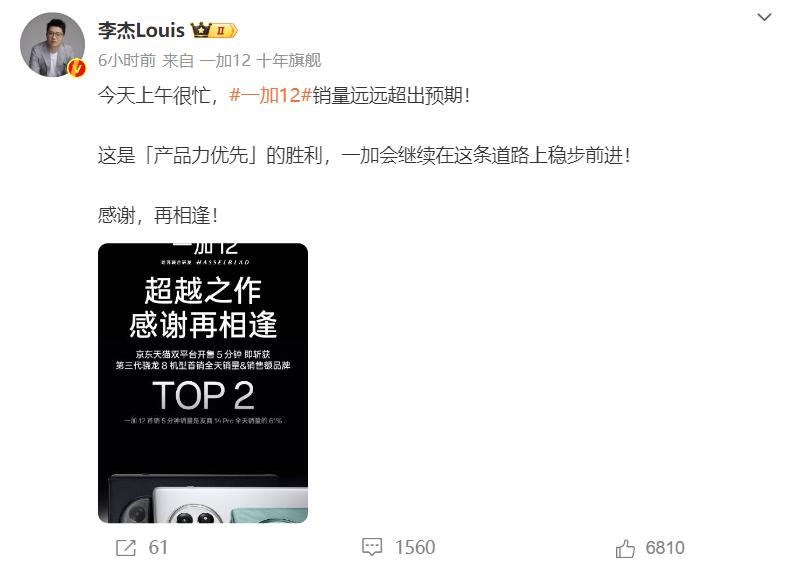
Task: Click the crown membership level badge
Action: click(214, 30)
